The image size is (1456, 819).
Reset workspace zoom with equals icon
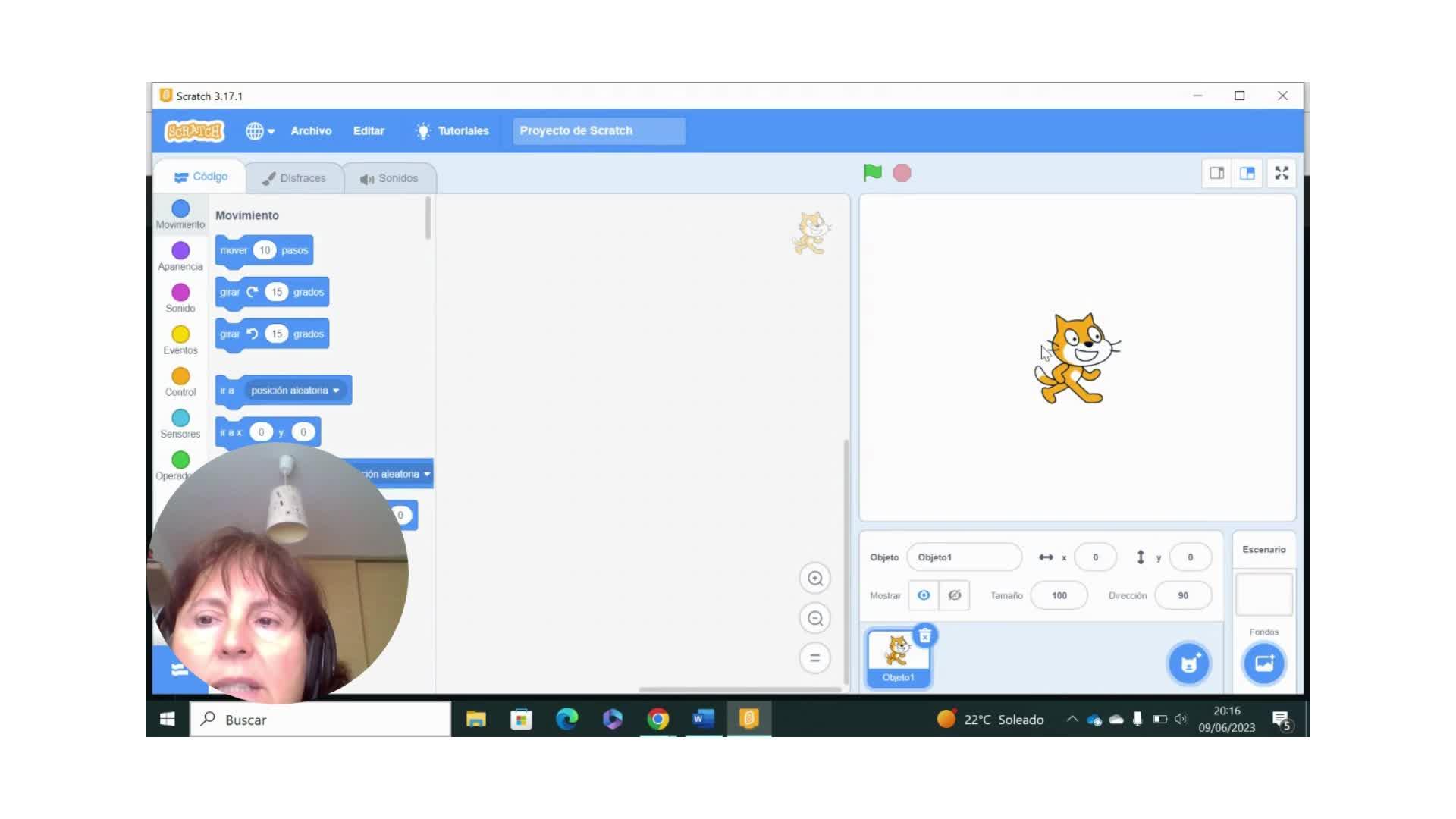click(815, 658)
